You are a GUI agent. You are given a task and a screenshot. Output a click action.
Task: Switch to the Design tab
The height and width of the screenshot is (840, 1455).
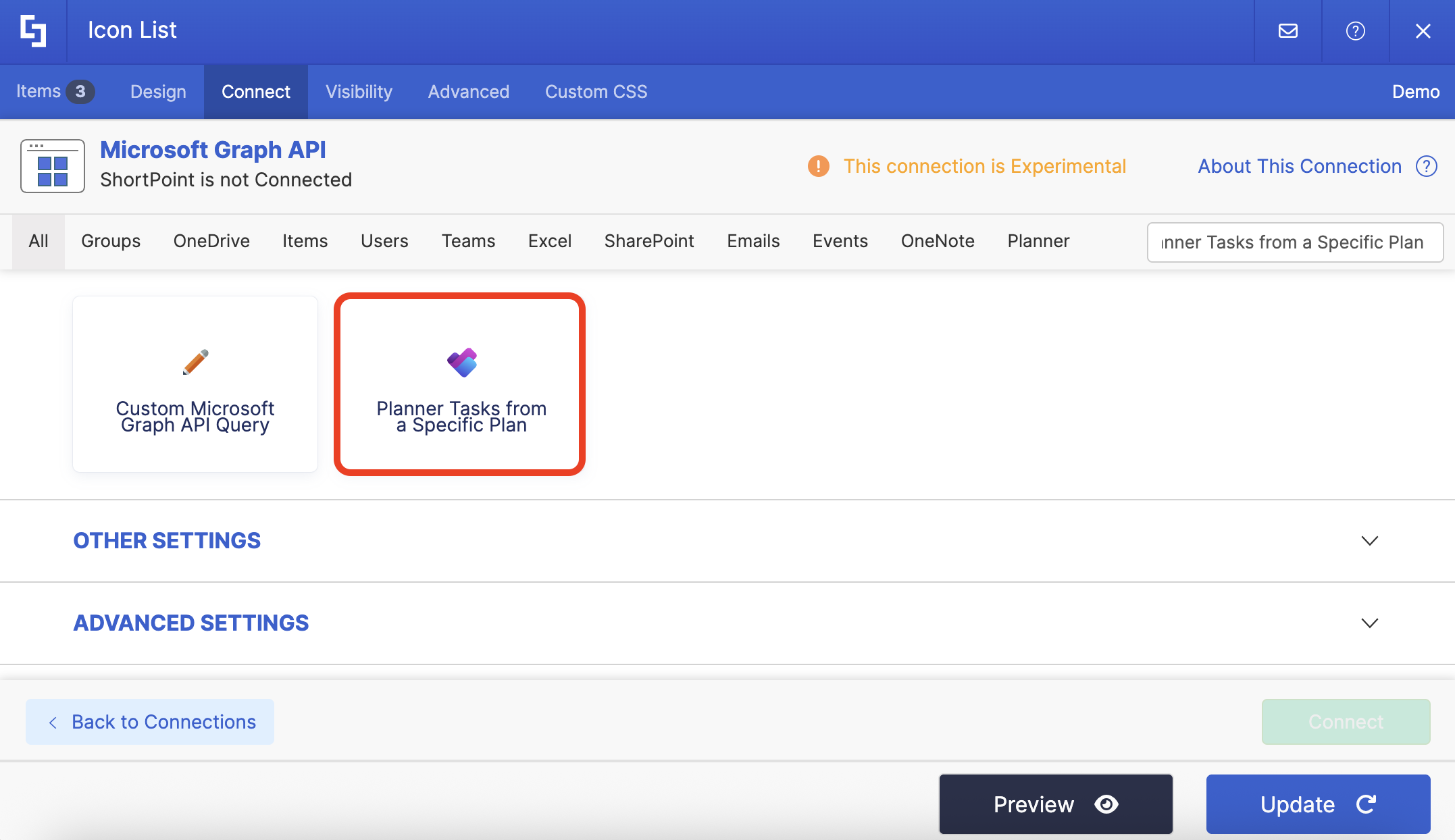coord(158,92)
